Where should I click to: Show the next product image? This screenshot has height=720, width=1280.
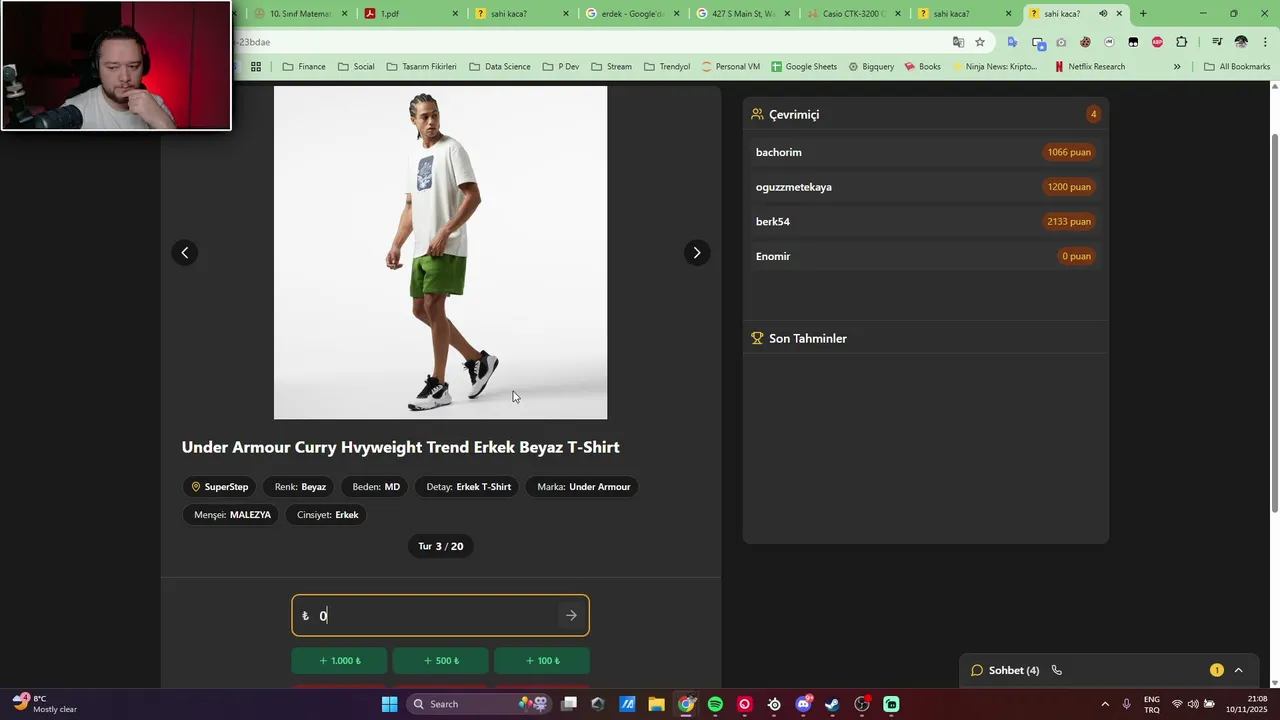pos(697,253)
